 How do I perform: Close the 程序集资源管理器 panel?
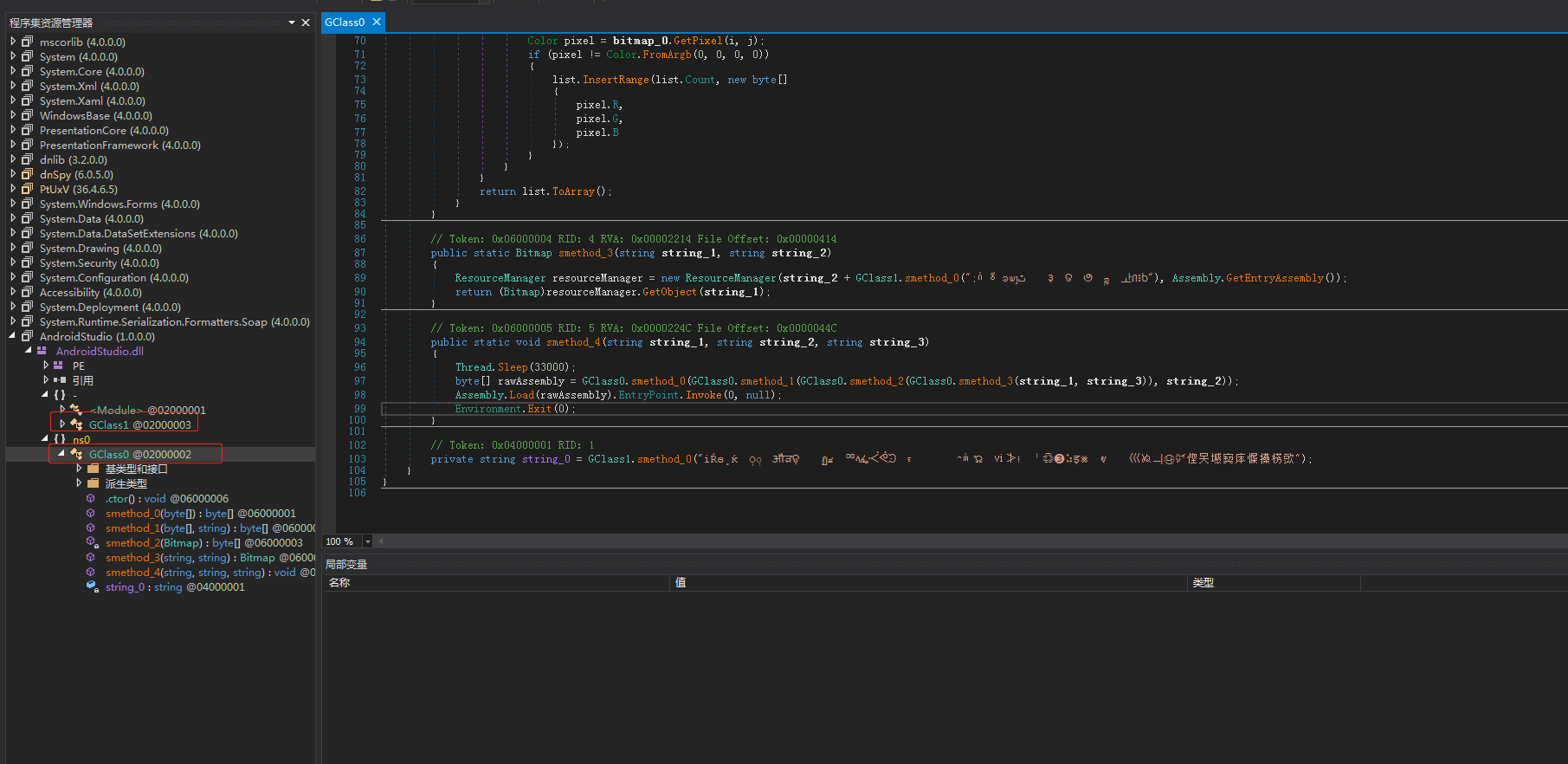(x=306, y=23)
